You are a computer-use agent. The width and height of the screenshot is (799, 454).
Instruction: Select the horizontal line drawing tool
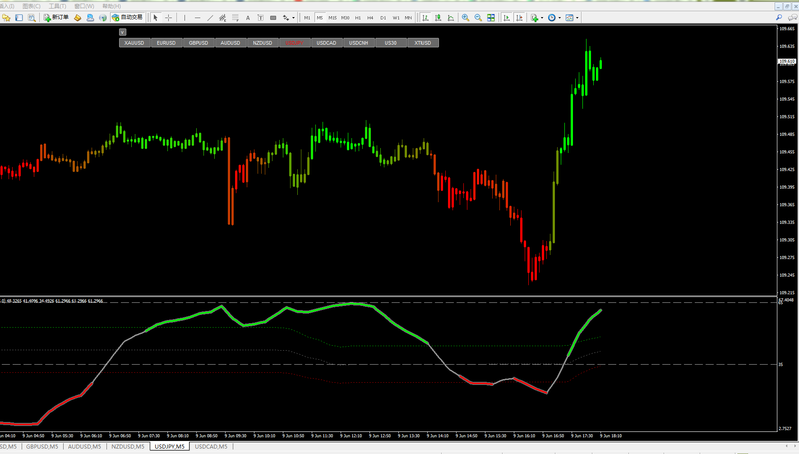point(197,18)
